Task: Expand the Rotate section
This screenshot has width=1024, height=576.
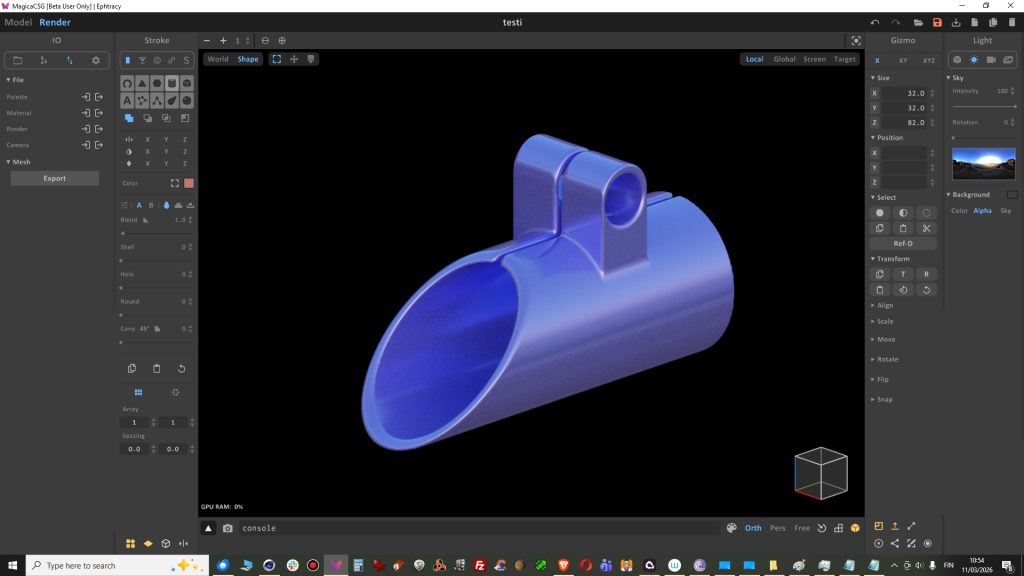Action: coord(886,359)
